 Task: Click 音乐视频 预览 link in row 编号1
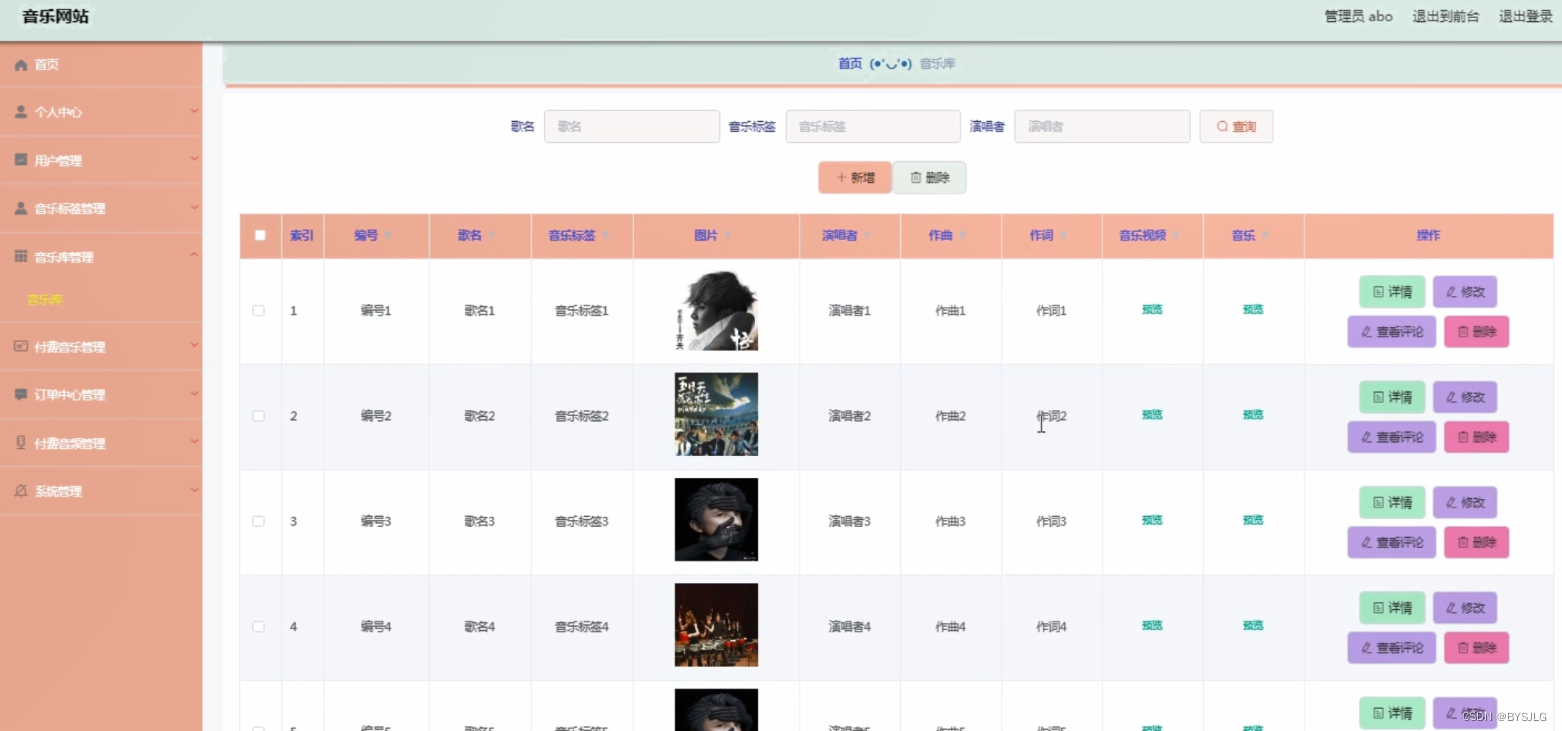coord(1152,310)
